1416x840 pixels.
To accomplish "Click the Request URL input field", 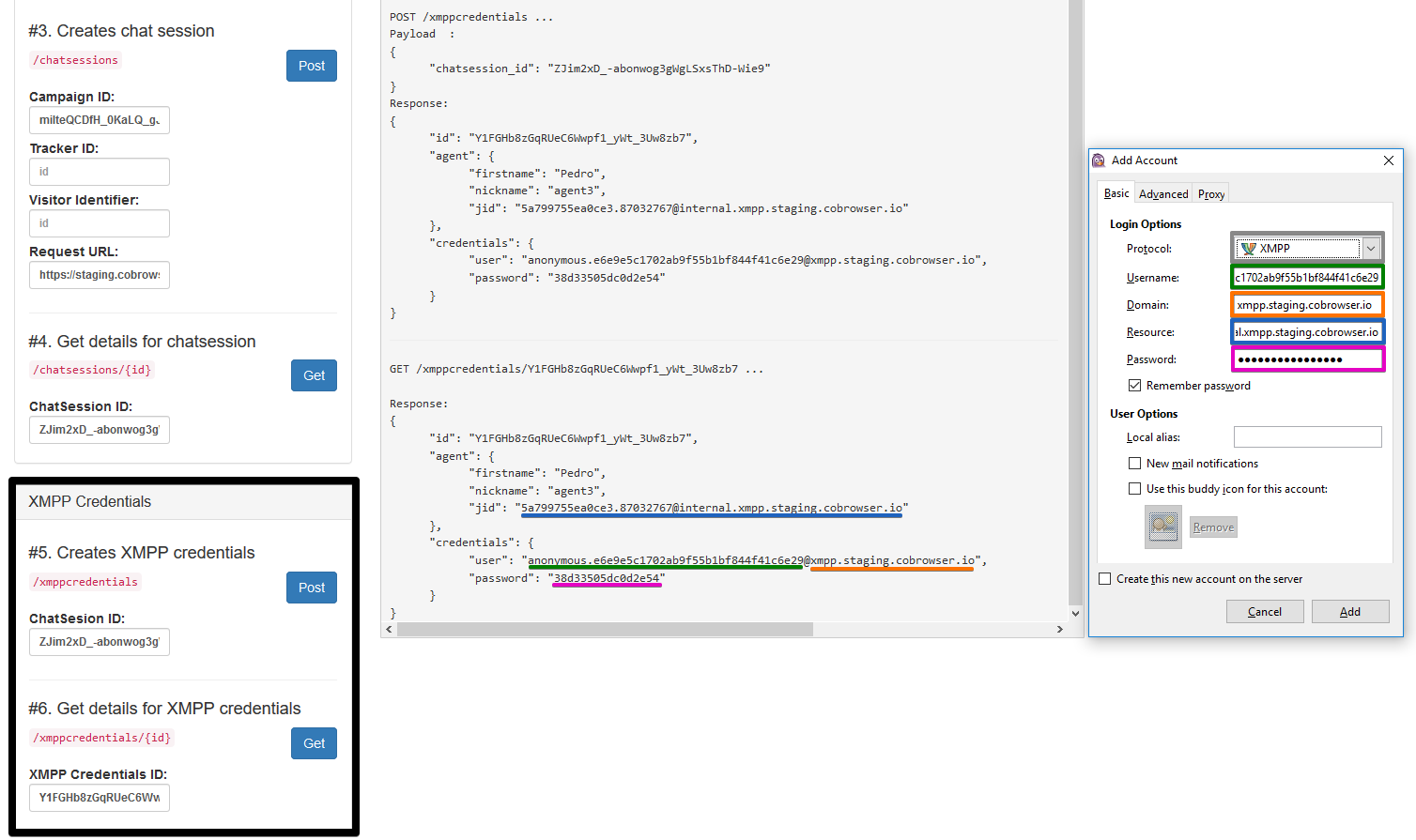I will (x=100, y=275).
